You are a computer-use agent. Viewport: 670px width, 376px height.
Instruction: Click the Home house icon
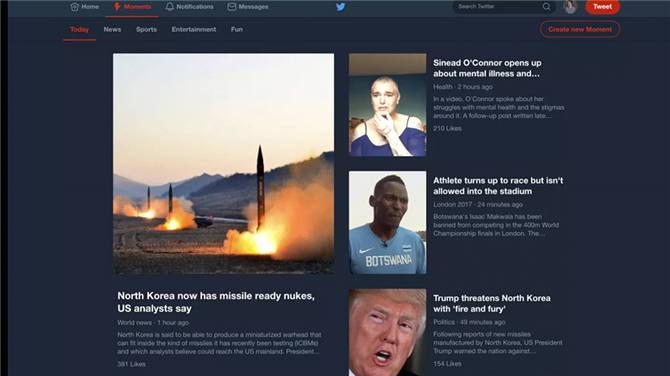[x=75, y=7]
